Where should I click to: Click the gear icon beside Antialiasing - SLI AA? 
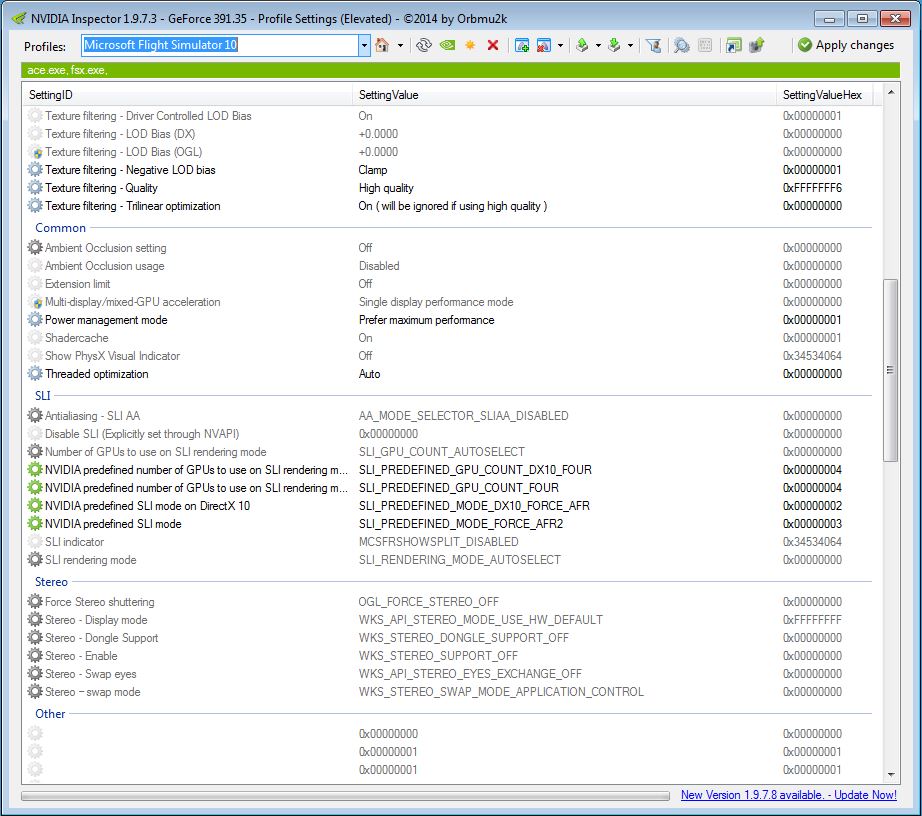35,415
